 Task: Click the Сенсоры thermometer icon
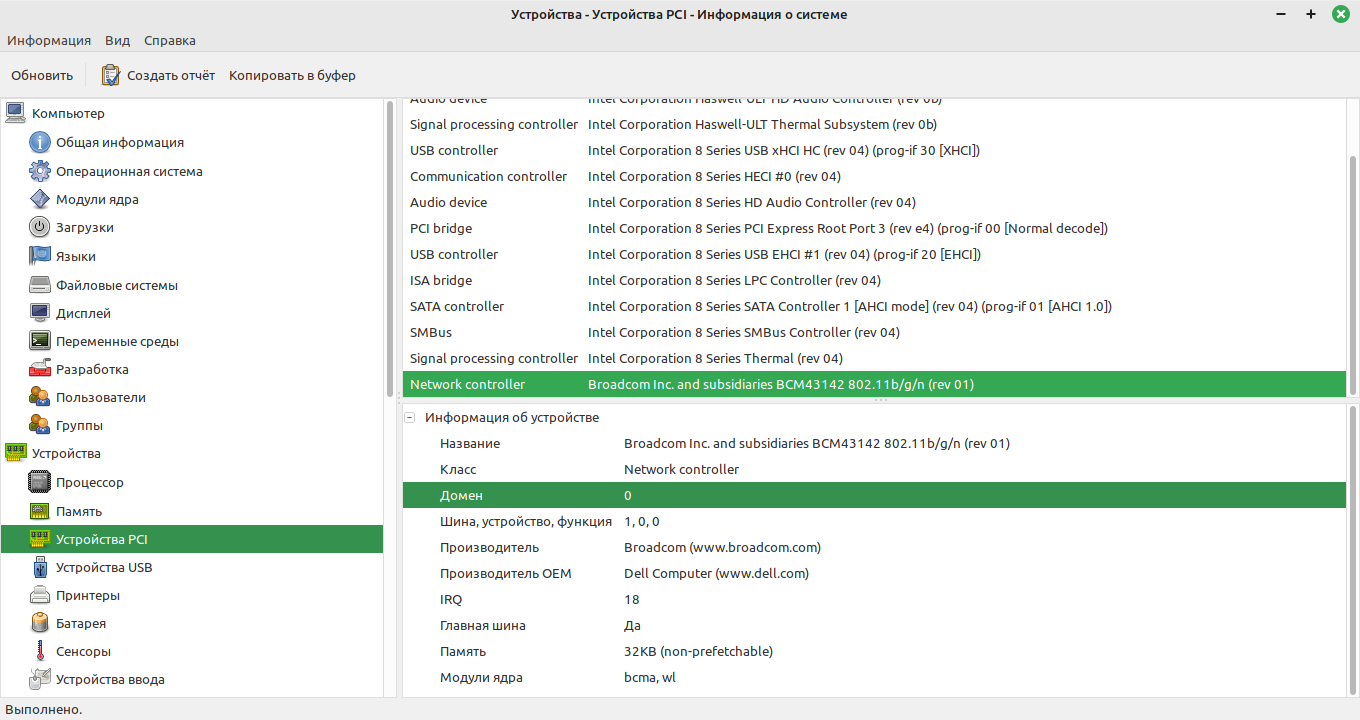click(40, 651)
